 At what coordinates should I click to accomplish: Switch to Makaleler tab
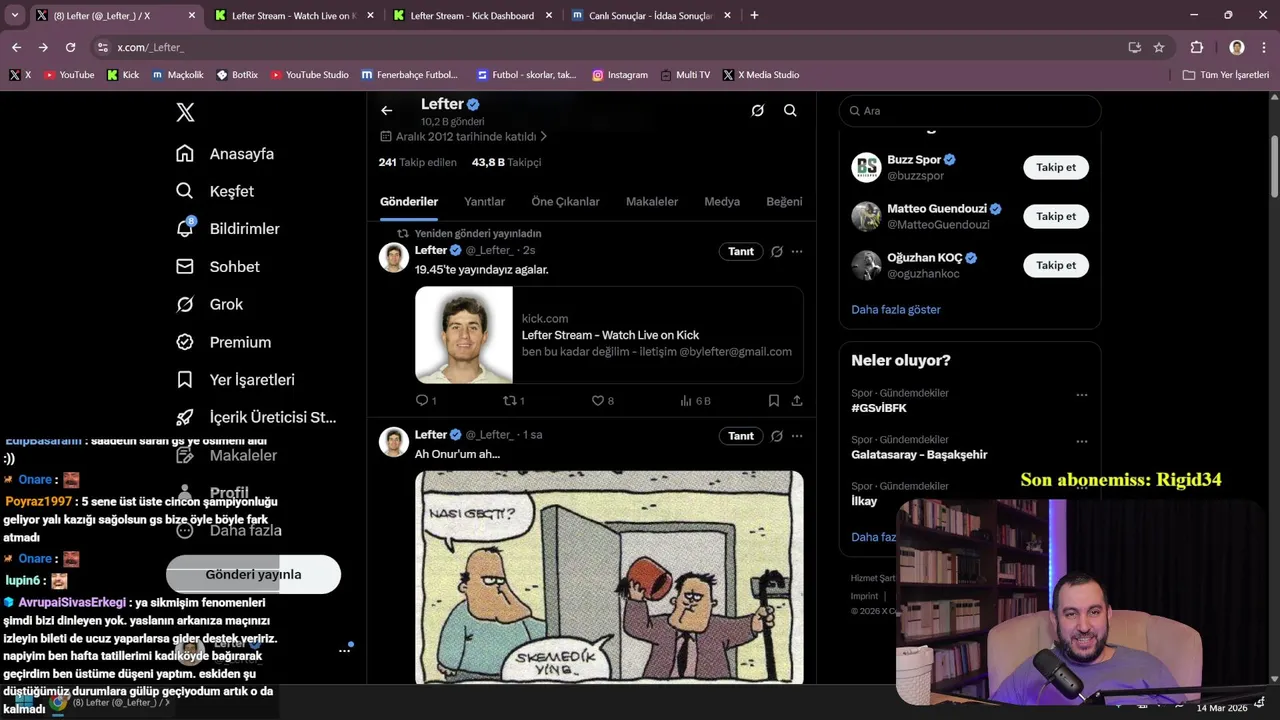point(652,202)
